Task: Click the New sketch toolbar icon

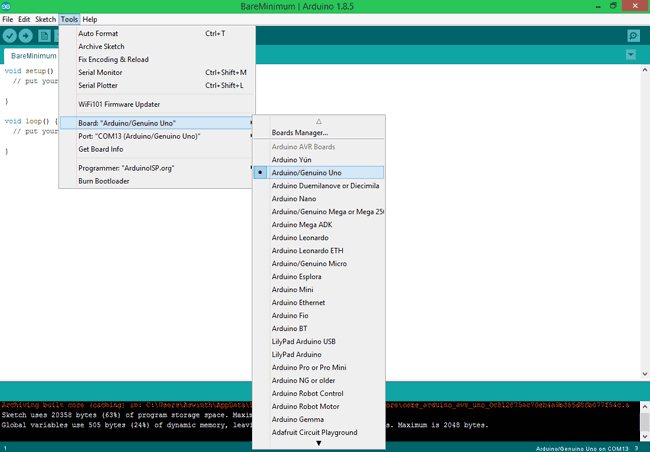Action: click(44, 36)
